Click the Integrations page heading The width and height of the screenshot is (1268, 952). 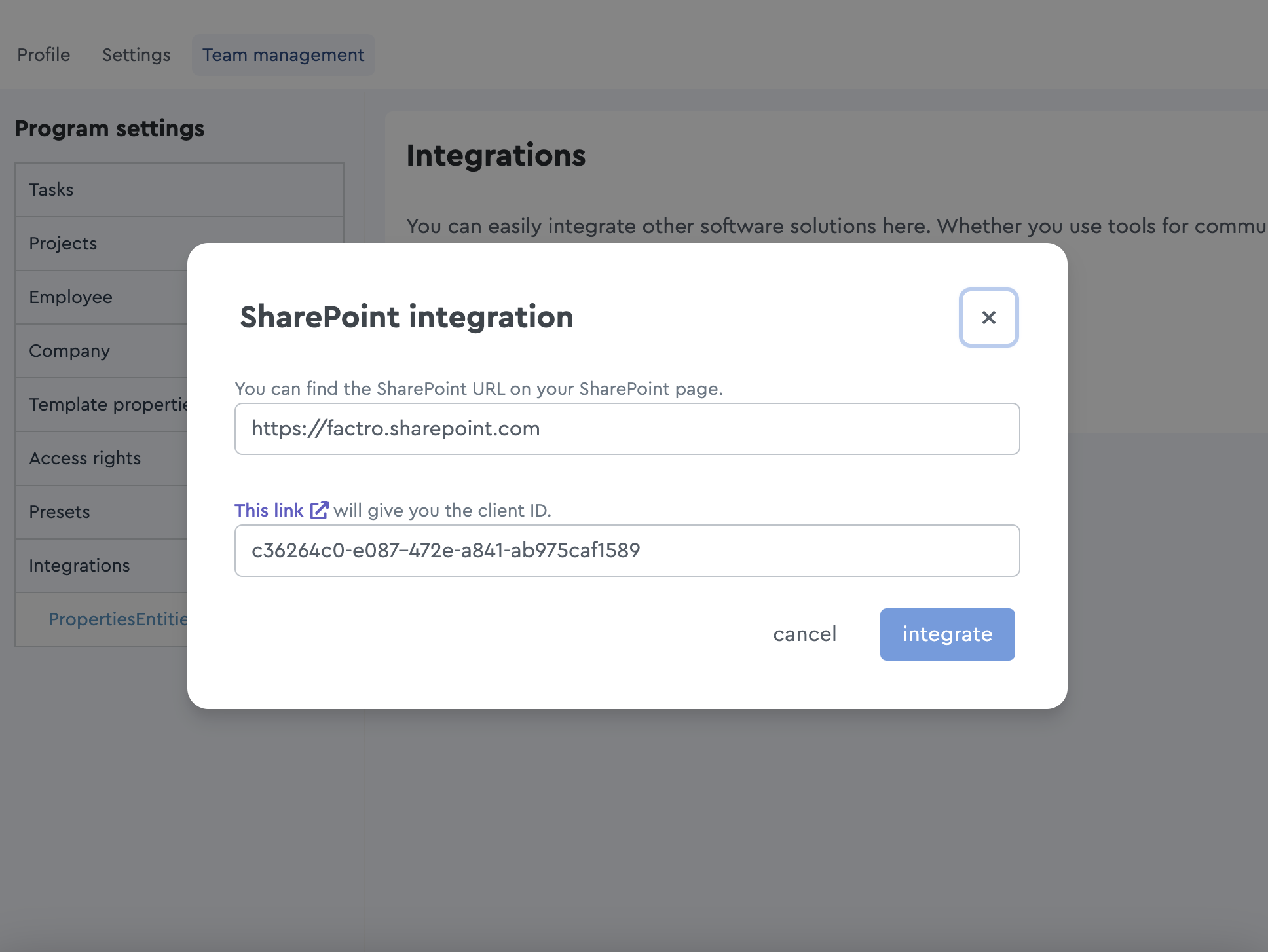click(496, 156)
